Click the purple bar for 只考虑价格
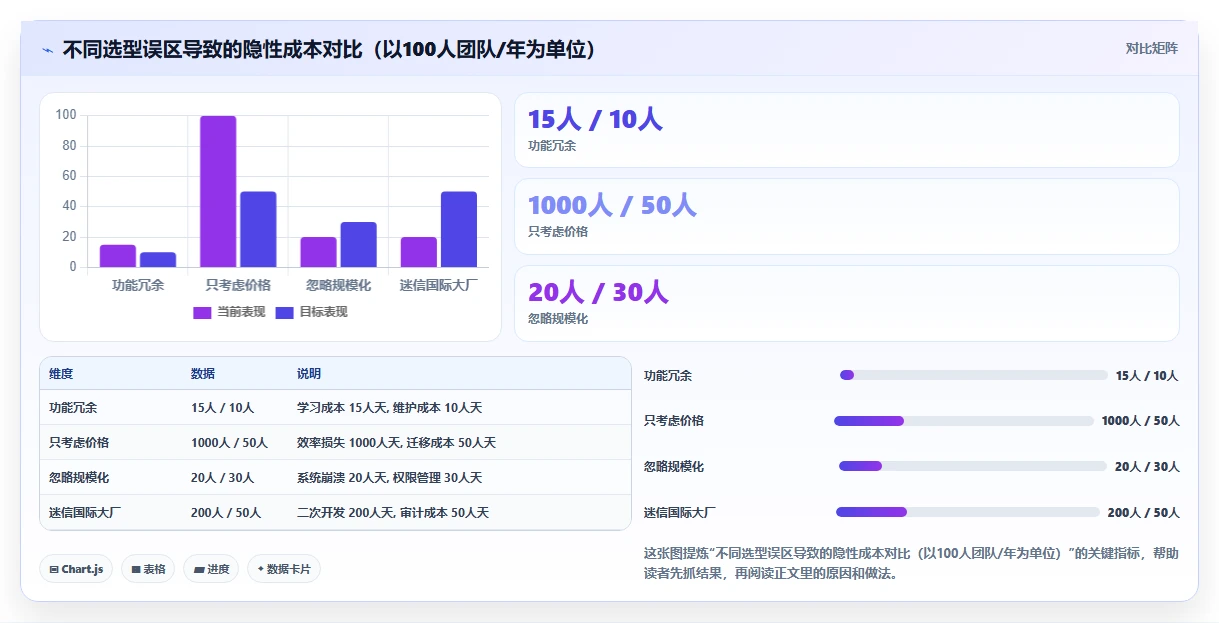 click(x=218, y=191)
